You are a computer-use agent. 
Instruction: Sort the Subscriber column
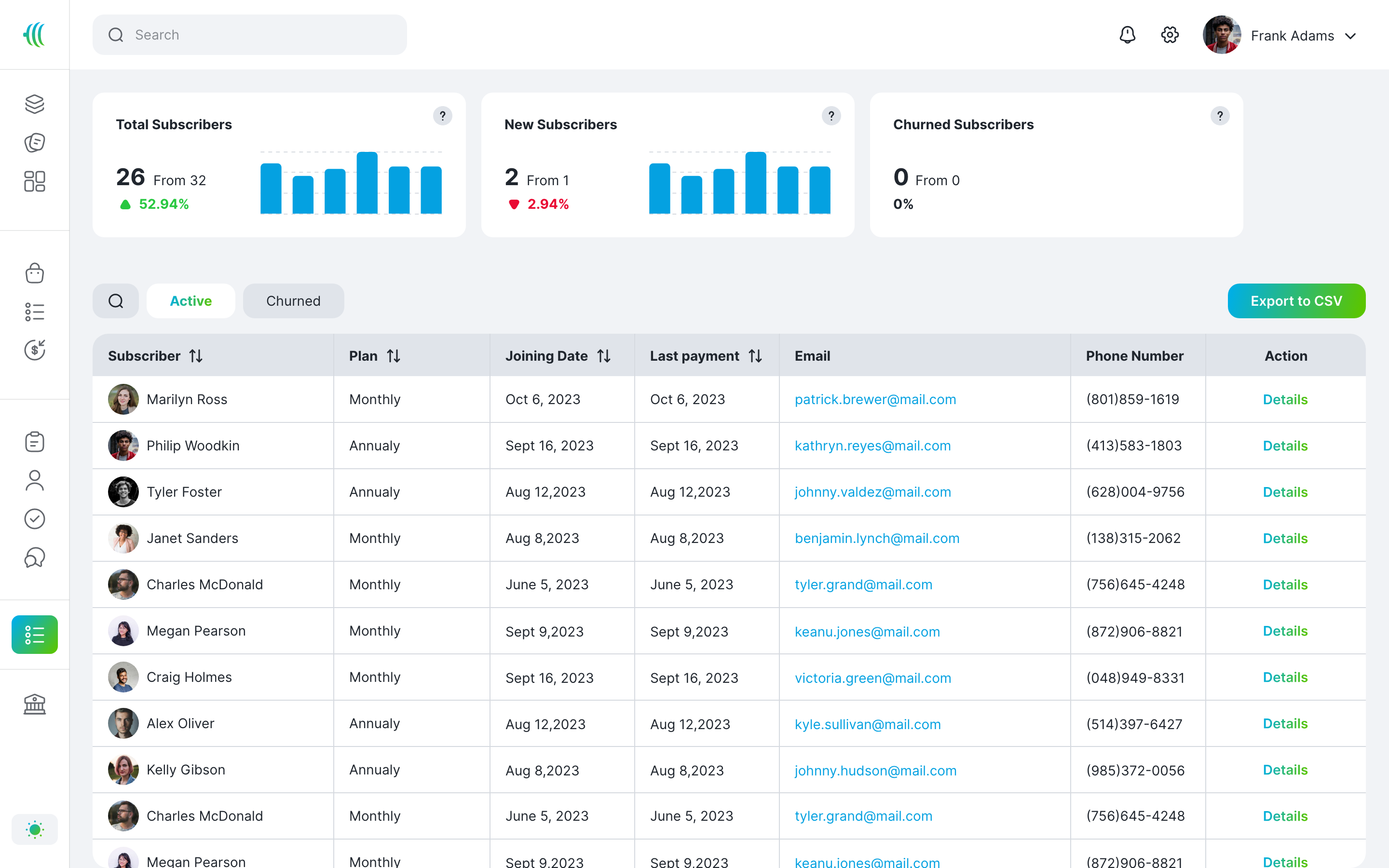point(196,355)
